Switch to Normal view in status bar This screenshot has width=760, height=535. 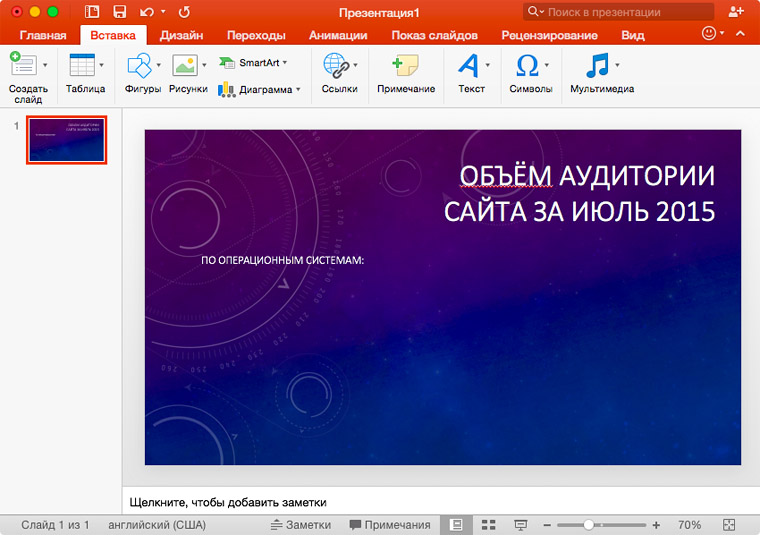click(x=456, y=525)
